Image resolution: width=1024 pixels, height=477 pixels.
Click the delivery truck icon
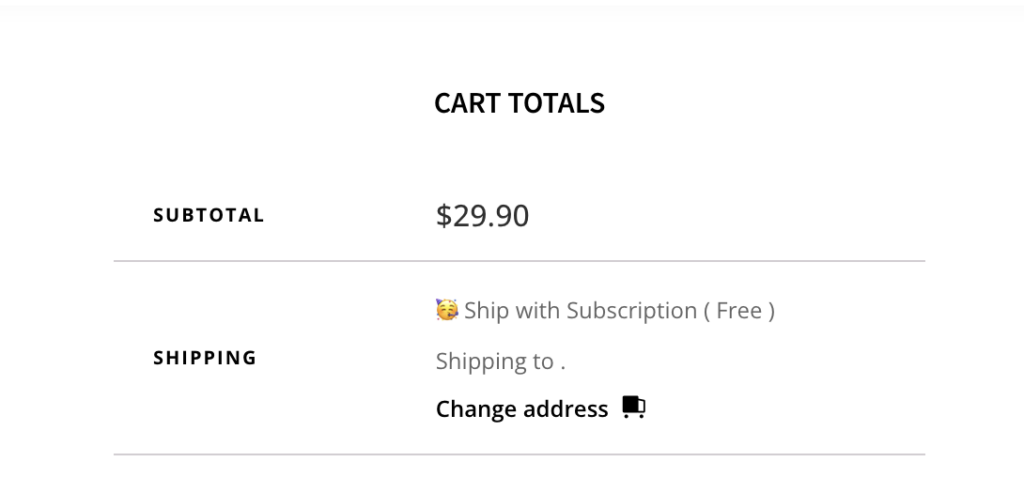click(634, 408)
